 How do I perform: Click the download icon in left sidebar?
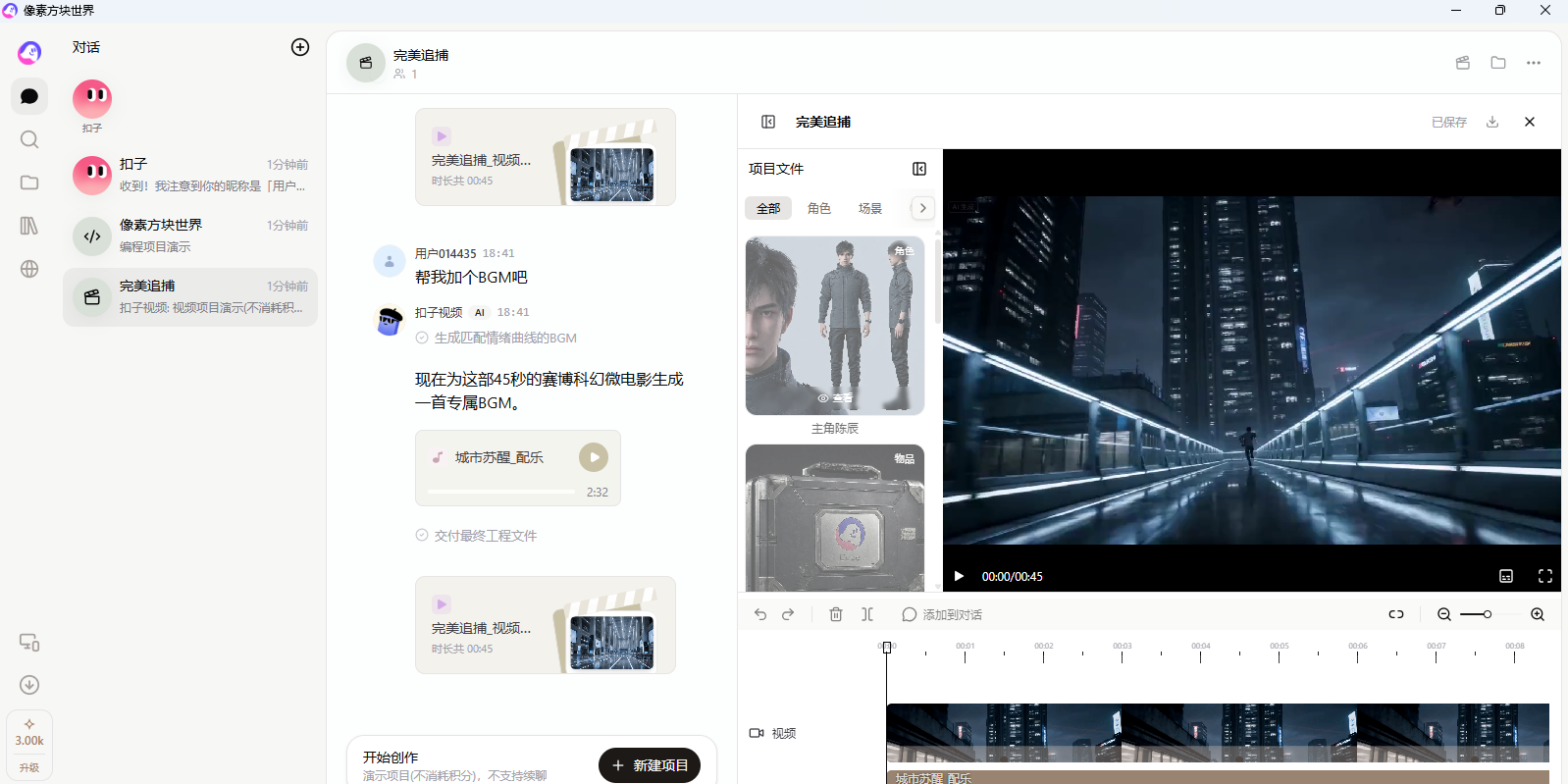(29, 685)
